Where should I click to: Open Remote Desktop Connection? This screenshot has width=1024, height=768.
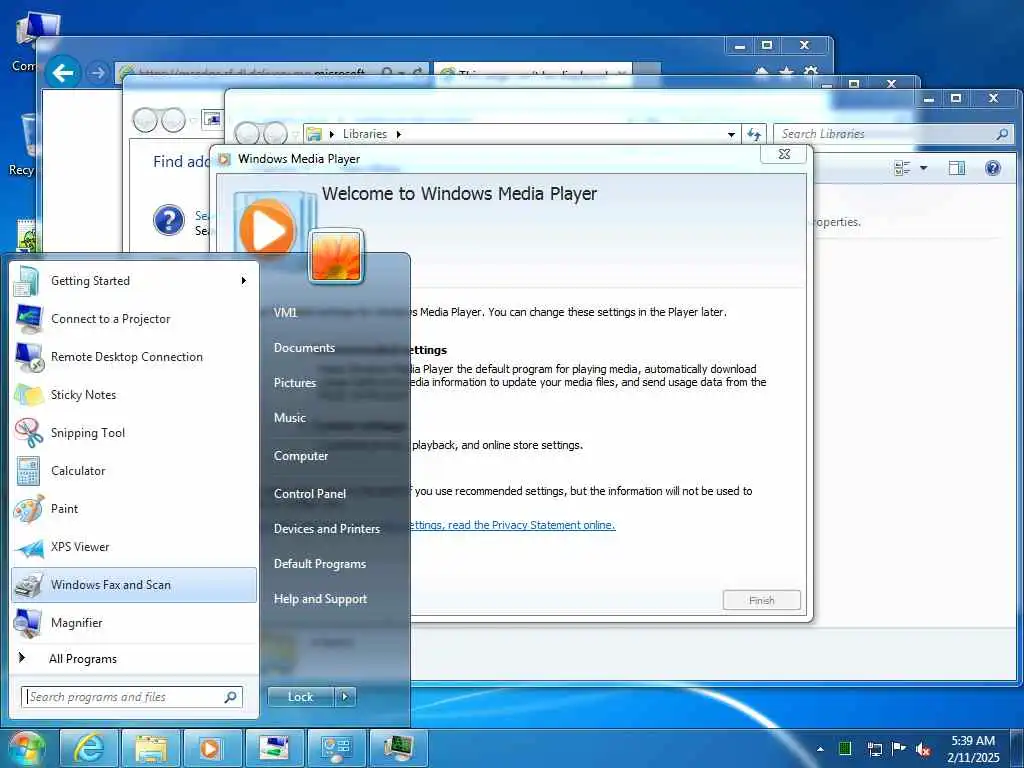(x=134, y=357)
